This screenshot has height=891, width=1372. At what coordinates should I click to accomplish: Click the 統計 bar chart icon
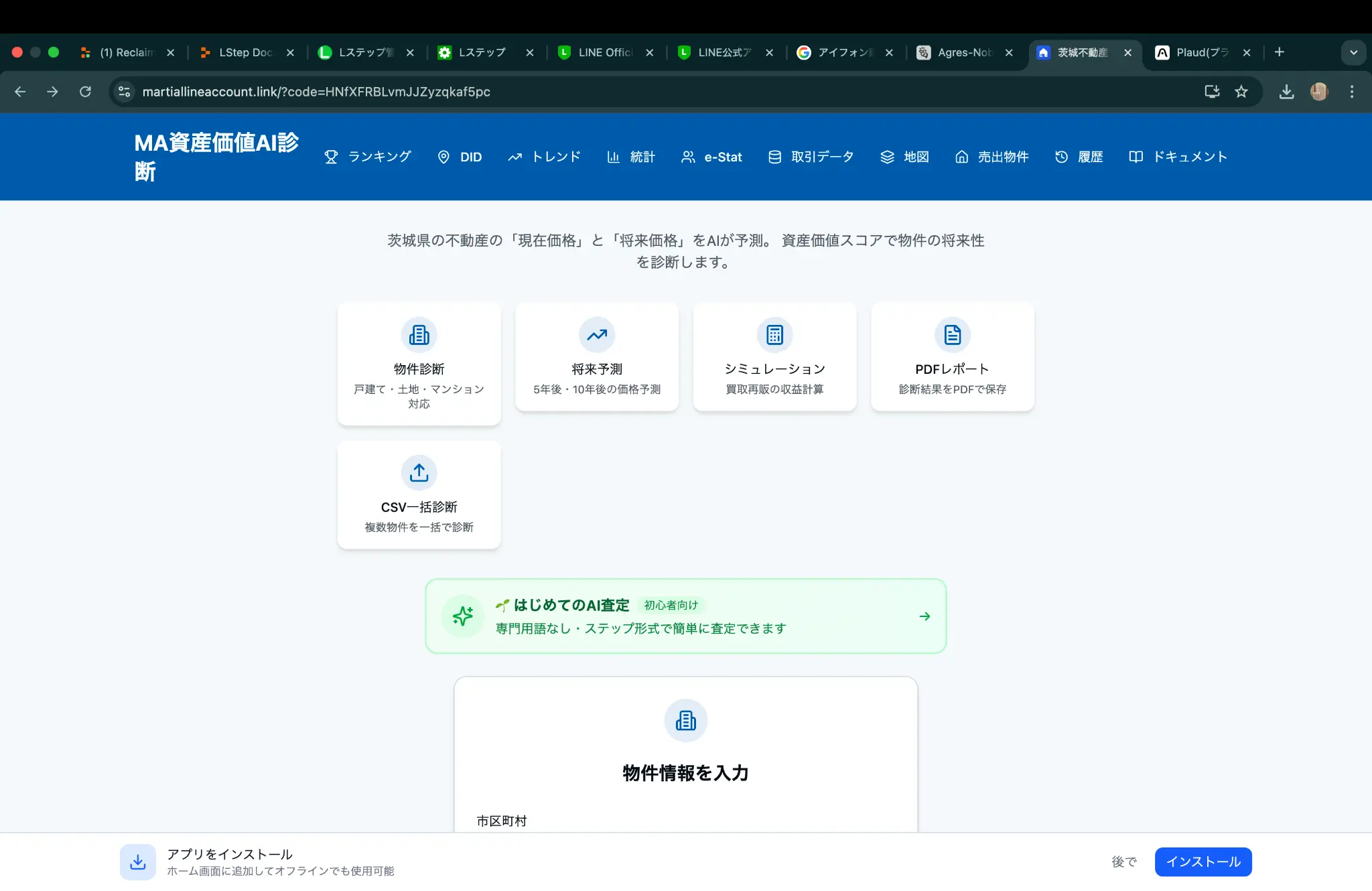pyautogui.click(x=614, y=157)
